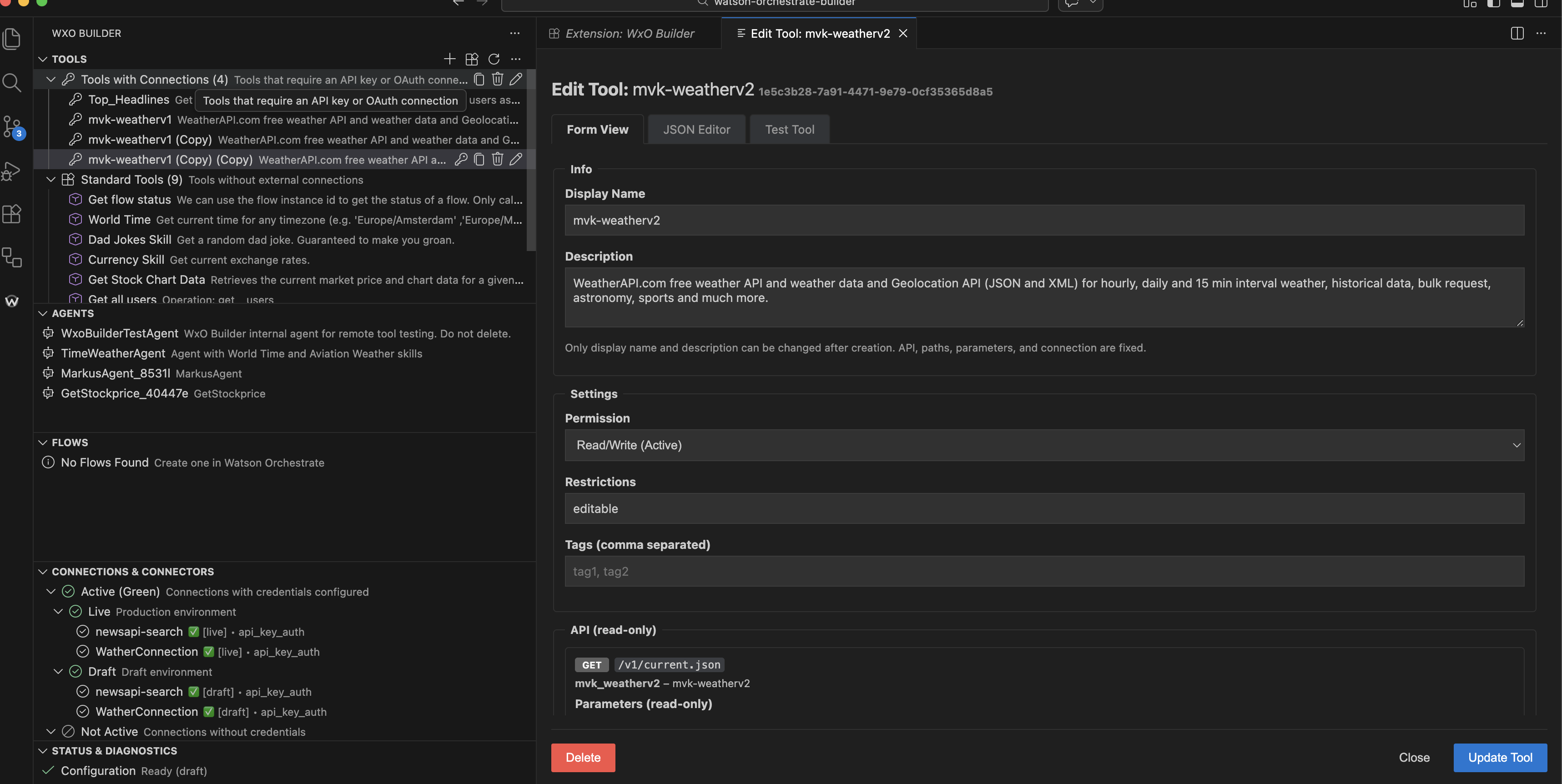Click the pencil edit icon for mvk-weatherv1 (Copy) (Copy)
The image size is (1562, 784).
pyautogui.click(x=516, y=160)
